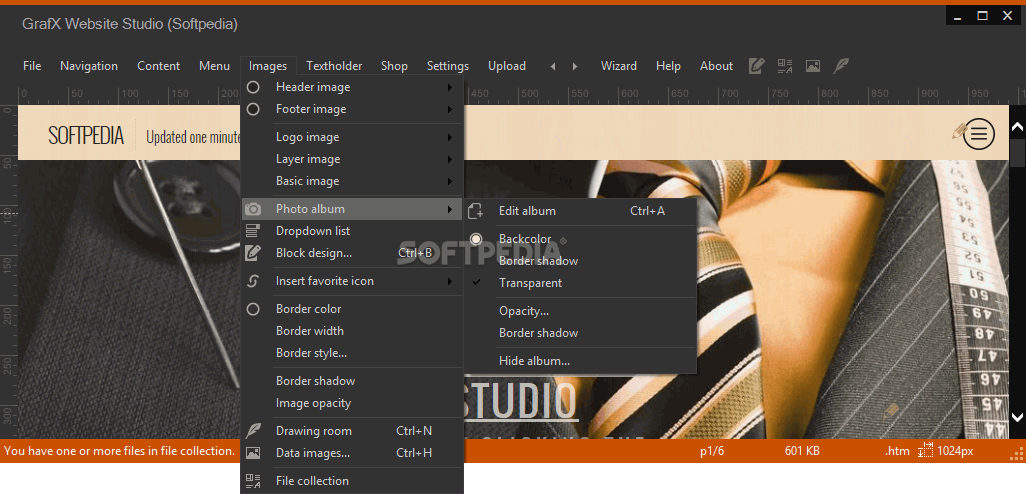Viewport: 1026px width, 494px height.
Task: Select the Footer image color circle
Action: 253,109
